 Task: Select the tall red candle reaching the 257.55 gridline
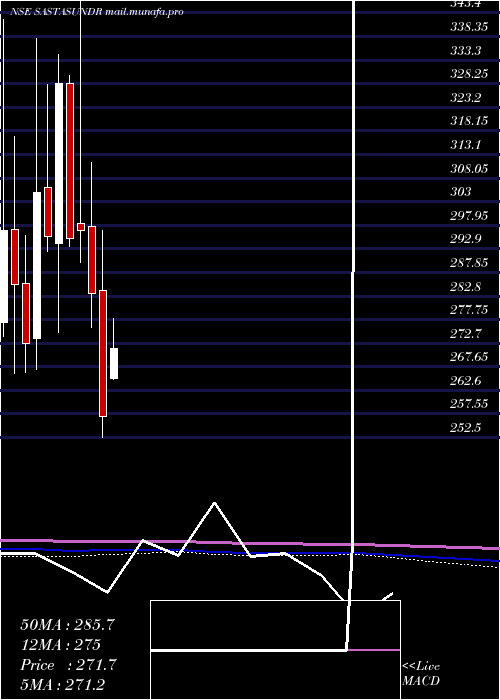tap(103, 353)
